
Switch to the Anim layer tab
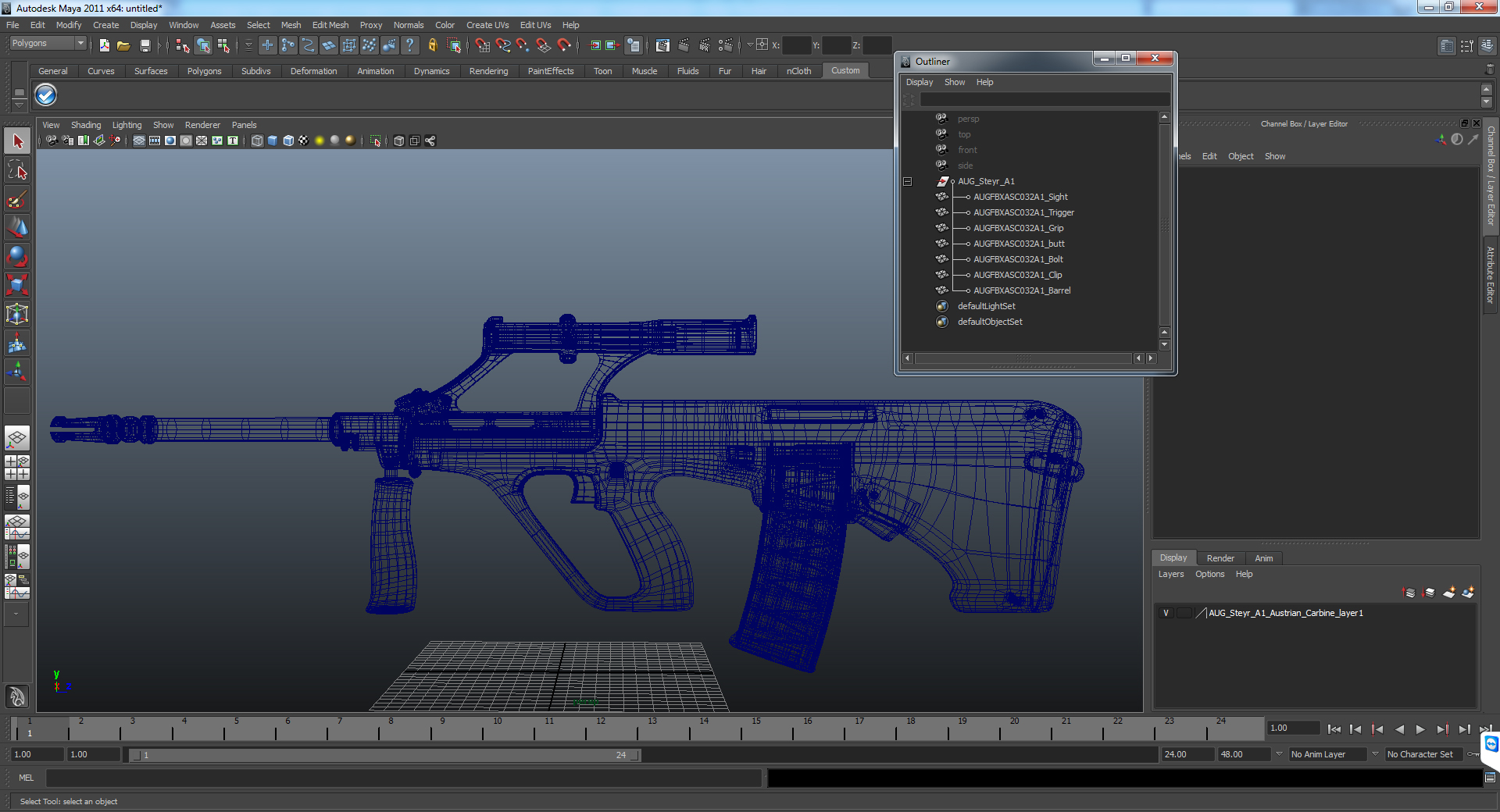pyautogui.click(x=1264, y=558)
